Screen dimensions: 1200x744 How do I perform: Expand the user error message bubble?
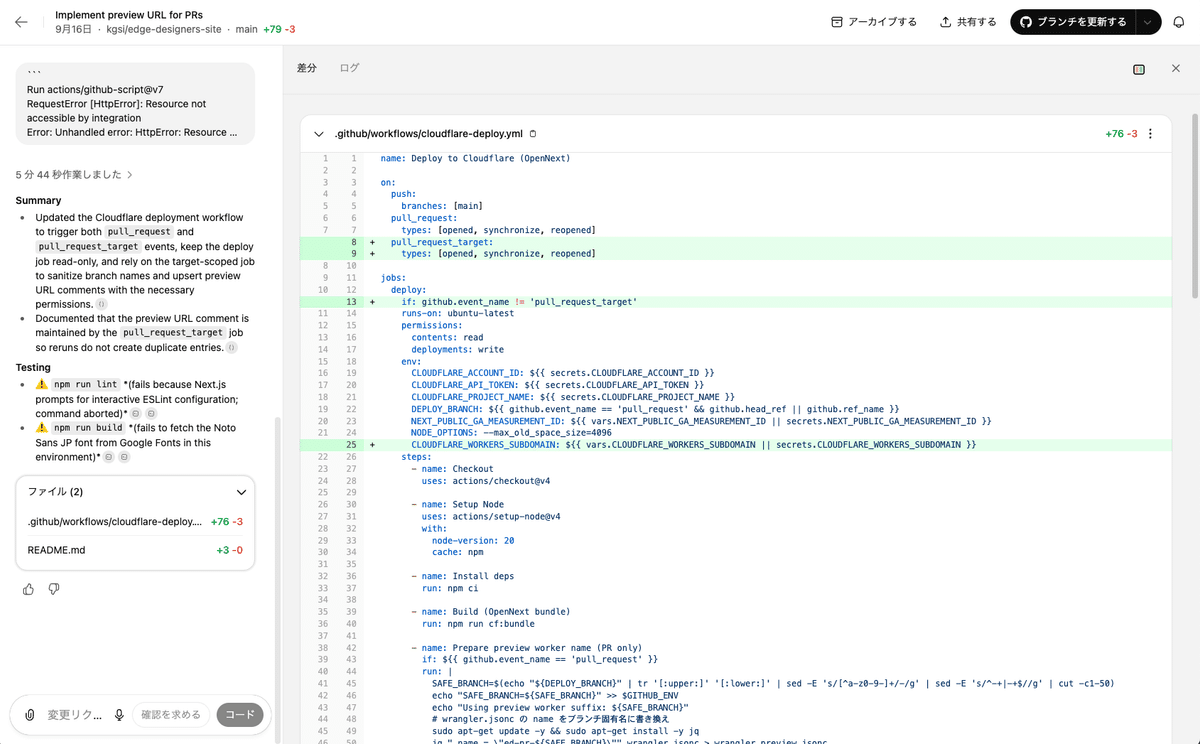(134, 104)
